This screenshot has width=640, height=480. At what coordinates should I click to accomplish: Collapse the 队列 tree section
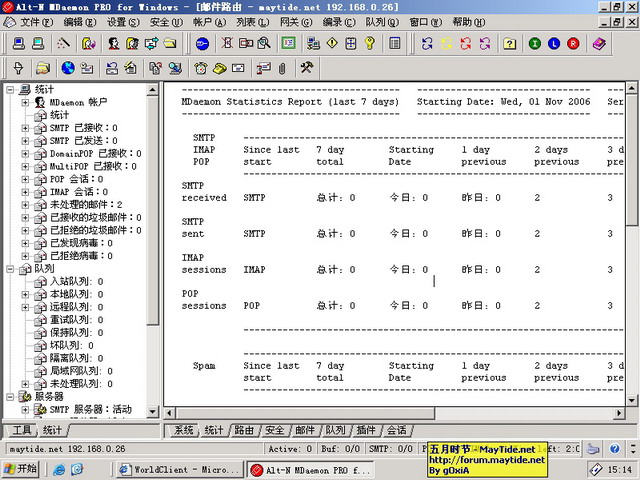point(10,269)
